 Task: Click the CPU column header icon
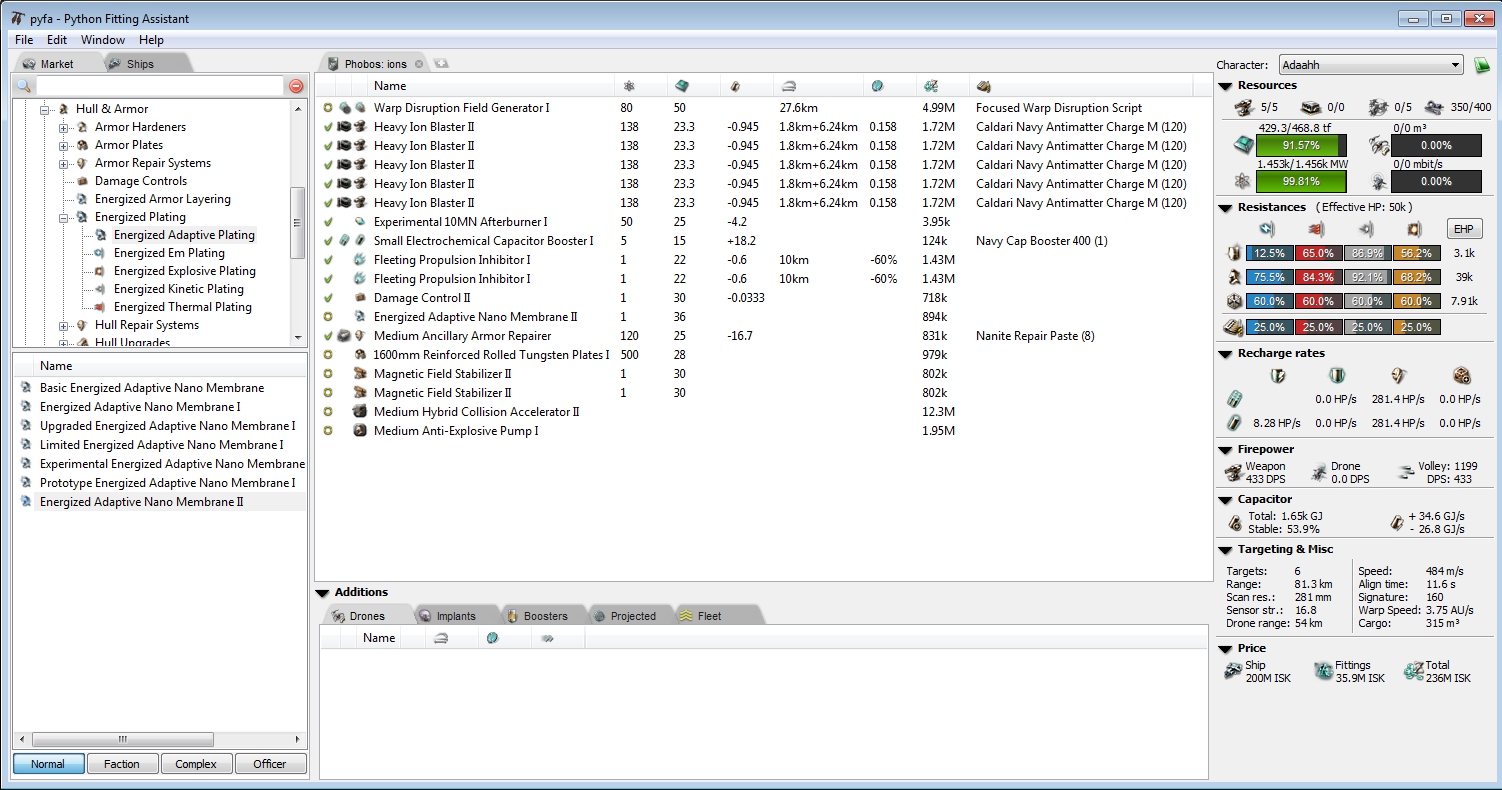click(681, 86)
